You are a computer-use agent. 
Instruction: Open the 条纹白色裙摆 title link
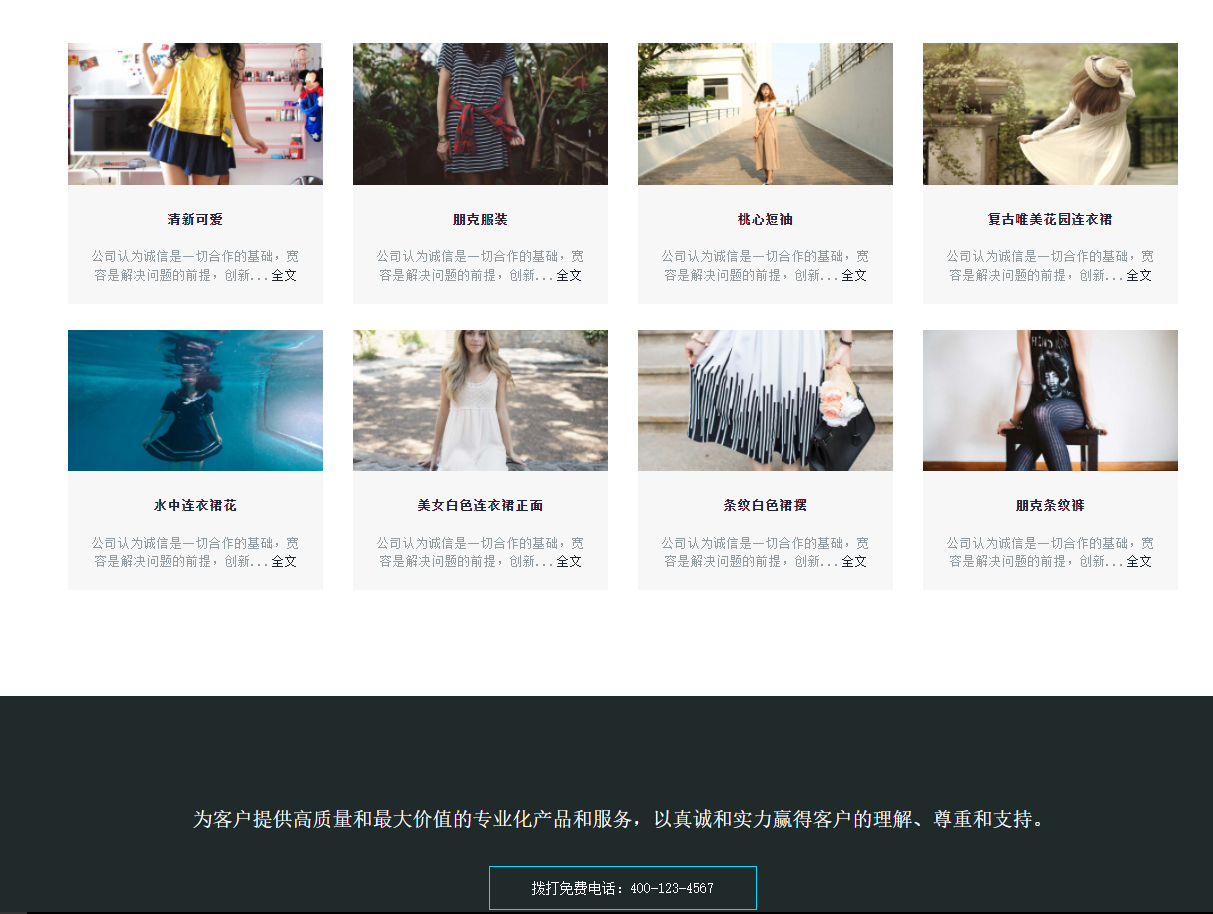pyautogui.click(x=765, y=506)
